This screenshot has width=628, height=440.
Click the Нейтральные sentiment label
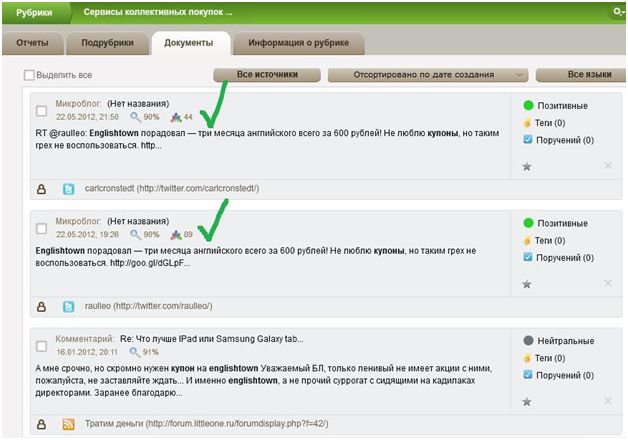(x=566, y=341)
